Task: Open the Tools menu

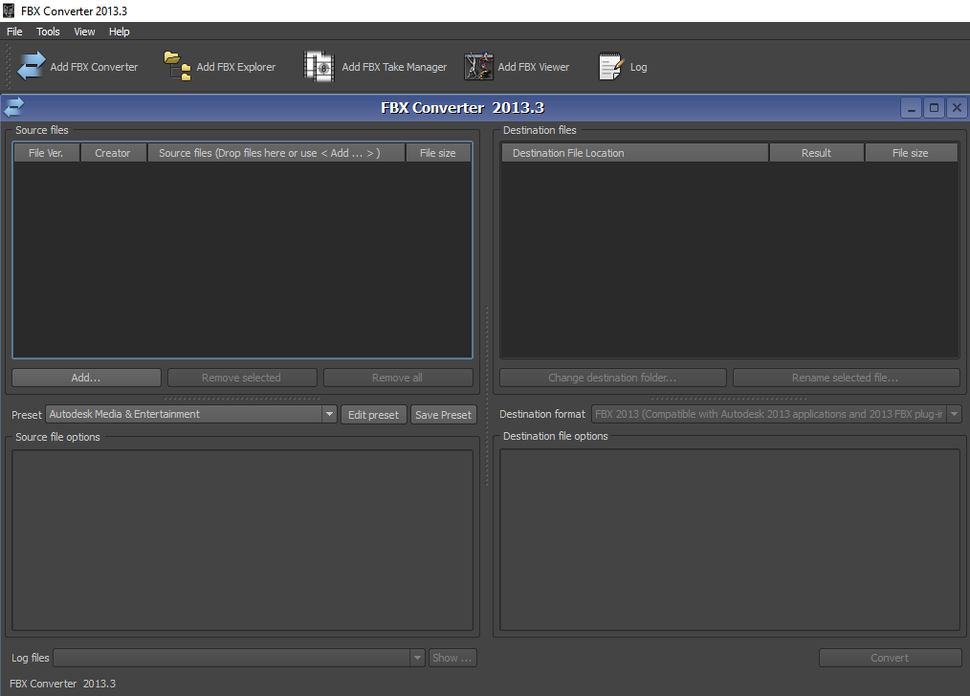Action: pyautogui.click(x=47, y=31)
